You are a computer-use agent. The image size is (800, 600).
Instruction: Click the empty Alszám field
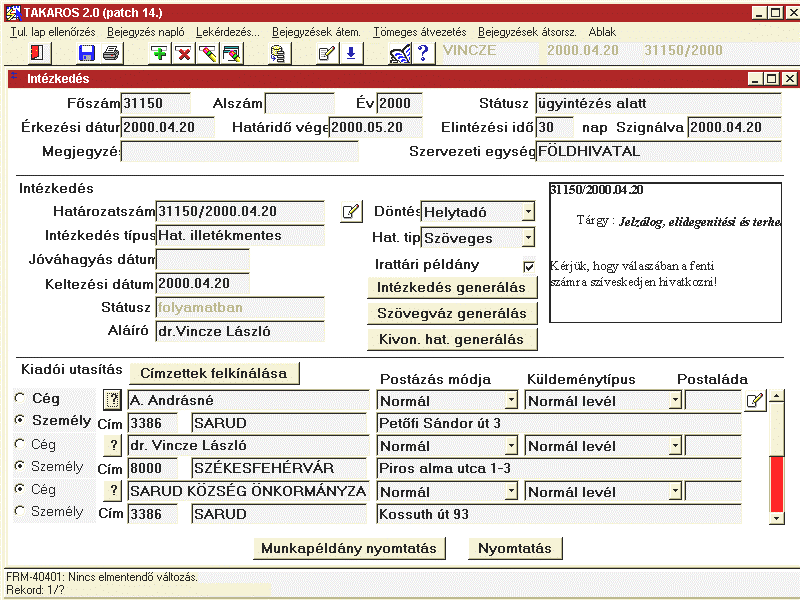[299, 104]
